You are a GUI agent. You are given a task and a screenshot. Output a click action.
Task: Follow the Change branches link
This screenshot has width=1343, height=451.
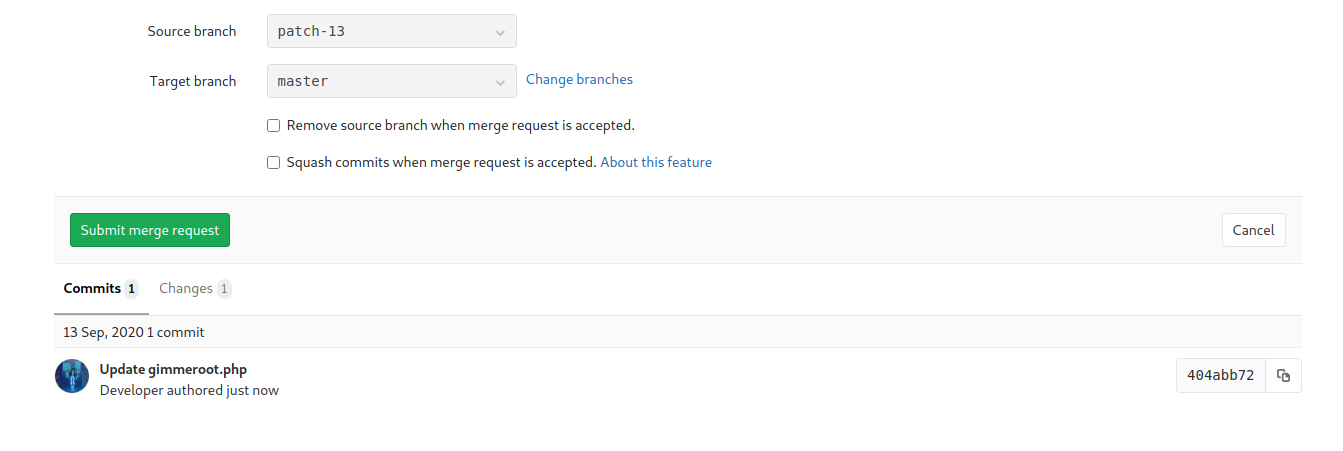579,80
